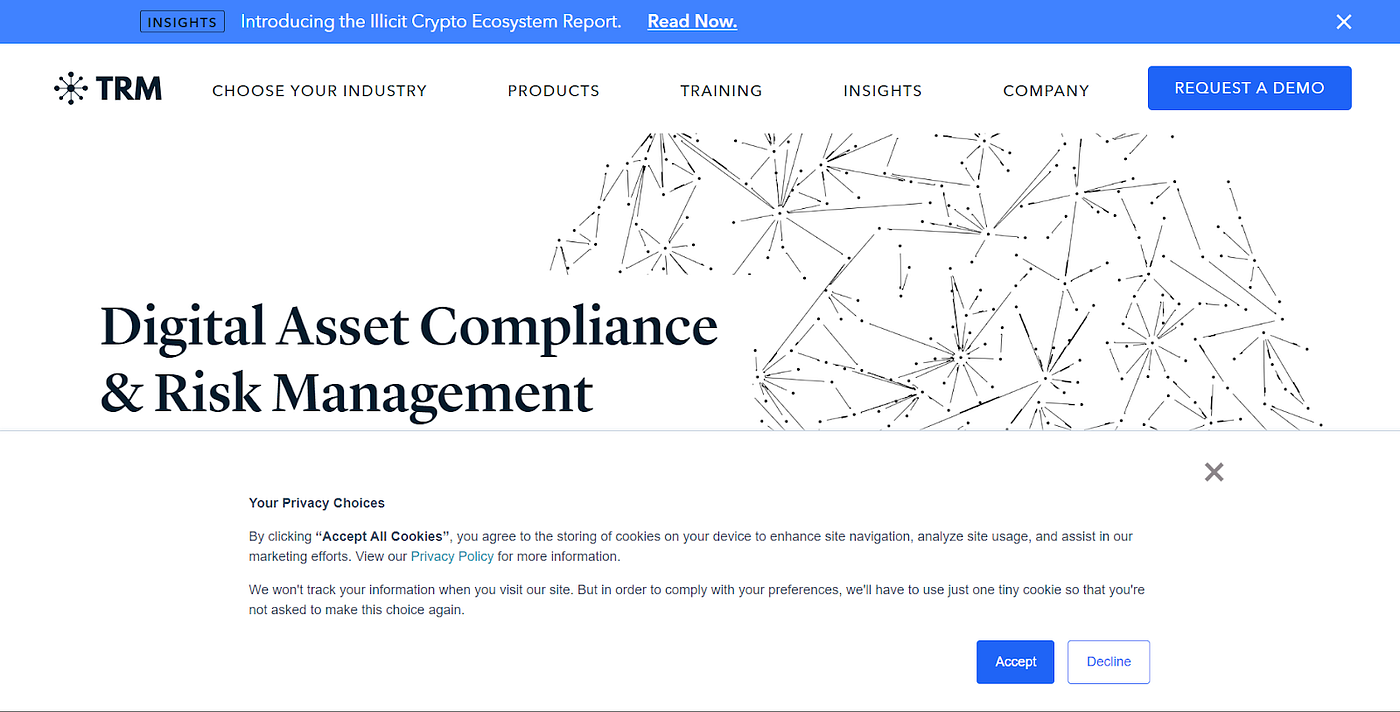Viewport: 1400px width, 712px height.
Task: Click the Digital Asset Compliance headline
Action: [x=408, y=325]
